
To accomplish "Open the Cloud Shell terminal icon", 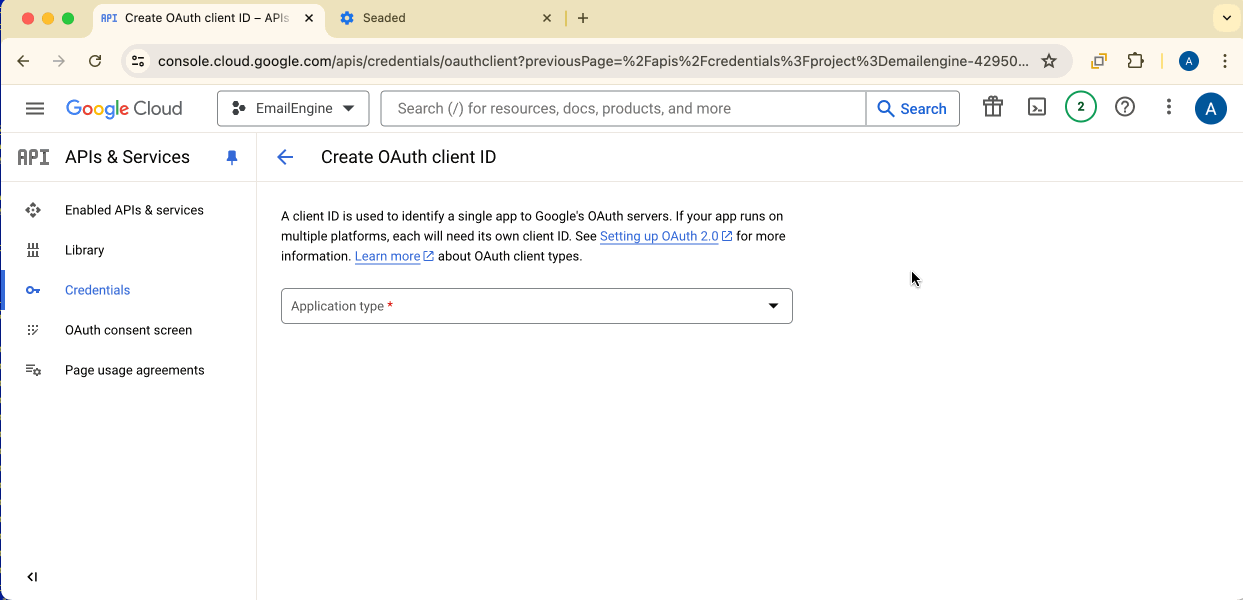I will click(x=1036, y=107).
